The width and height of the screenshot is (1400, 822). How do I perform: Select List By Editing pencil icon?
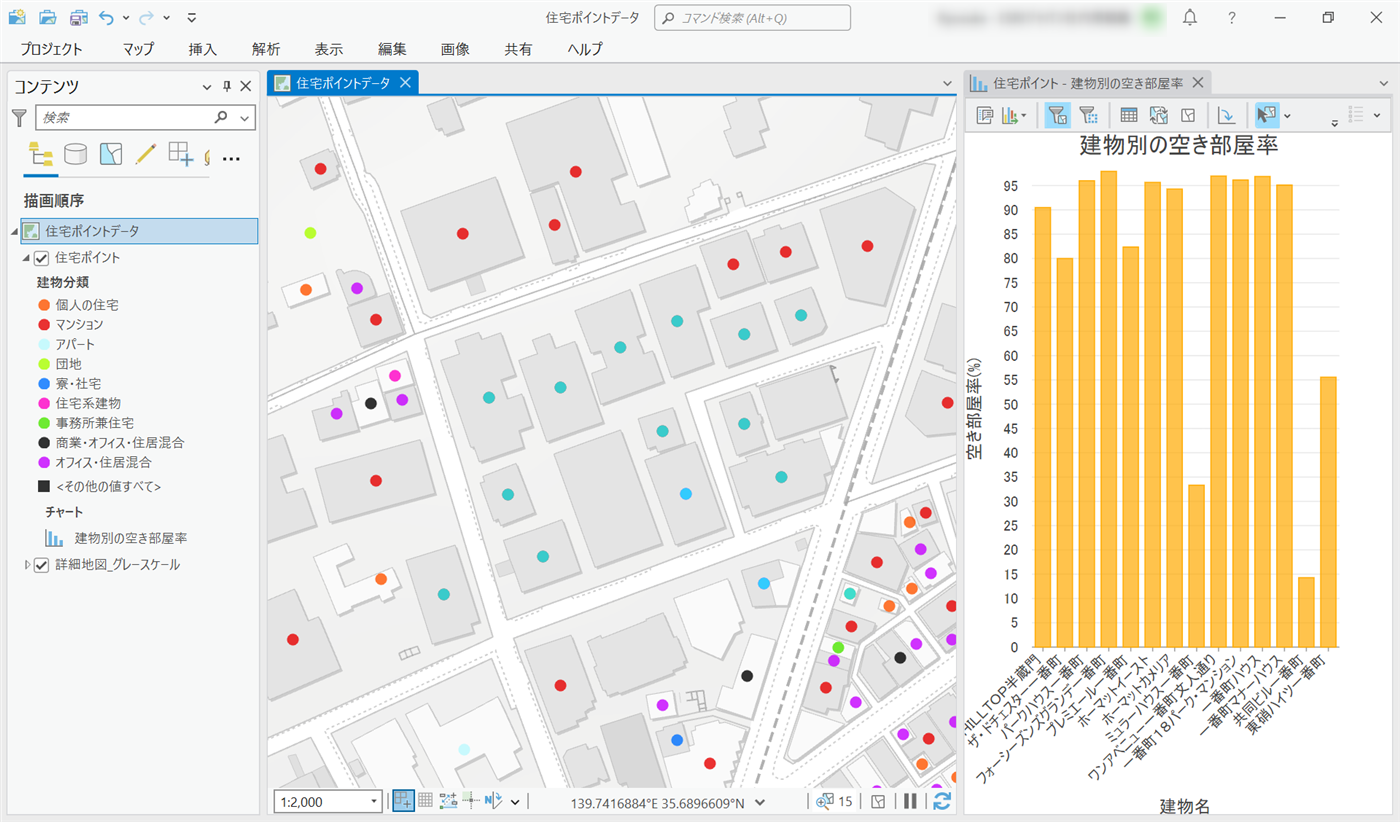coord(146,154)
